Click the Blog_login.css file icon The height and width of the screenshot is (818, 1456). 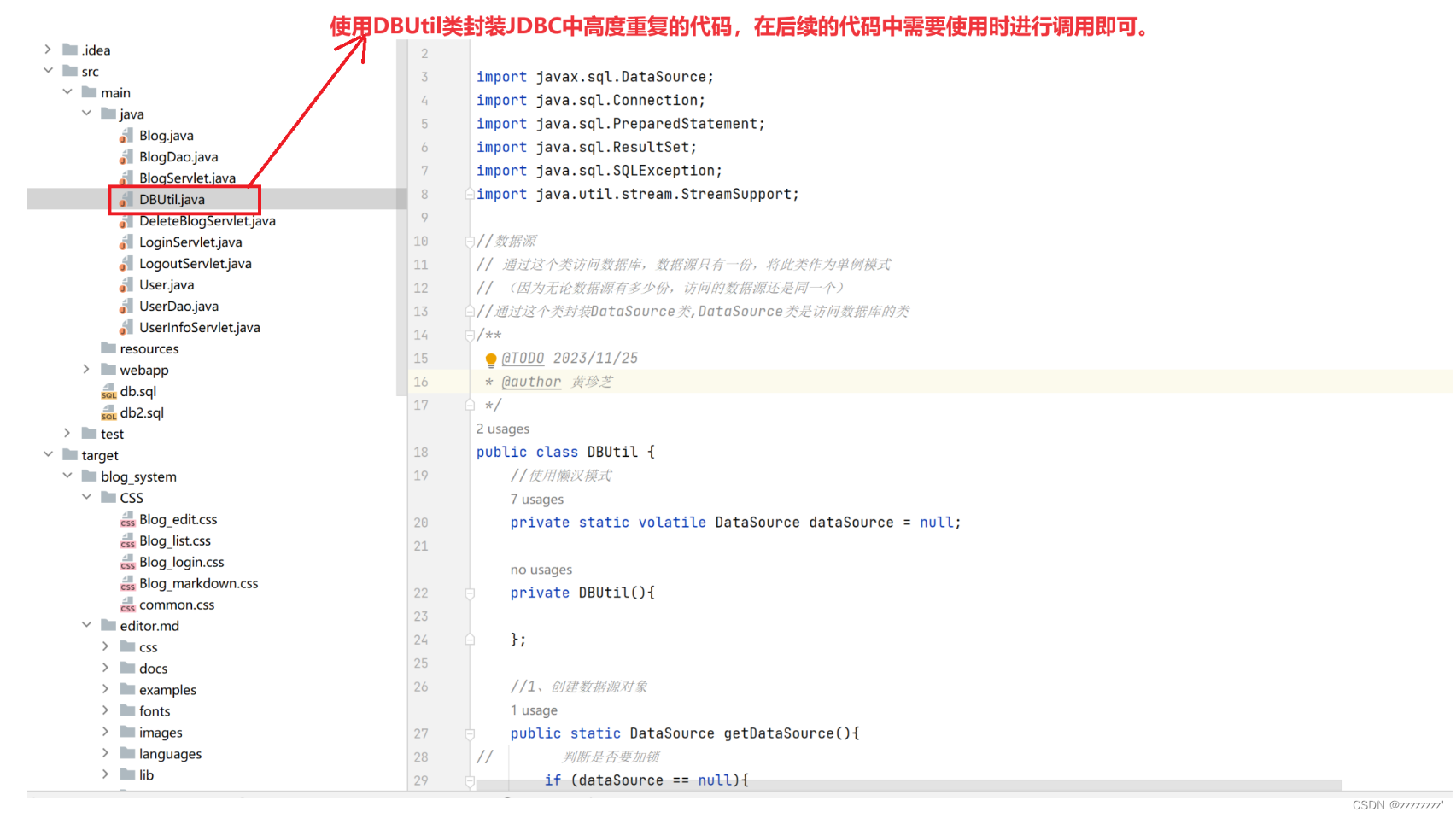click(x=127, y=563)
